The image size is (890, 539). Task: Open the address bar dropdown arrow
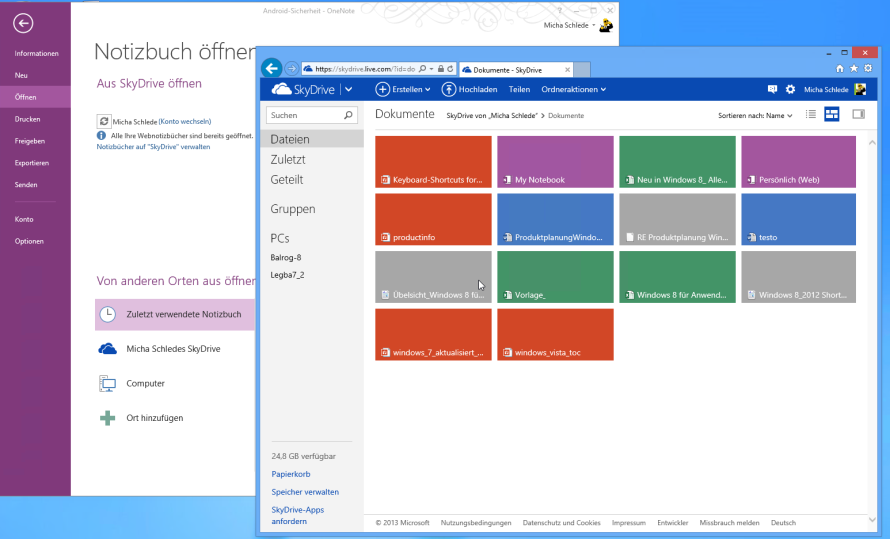[x=431, y=69]
